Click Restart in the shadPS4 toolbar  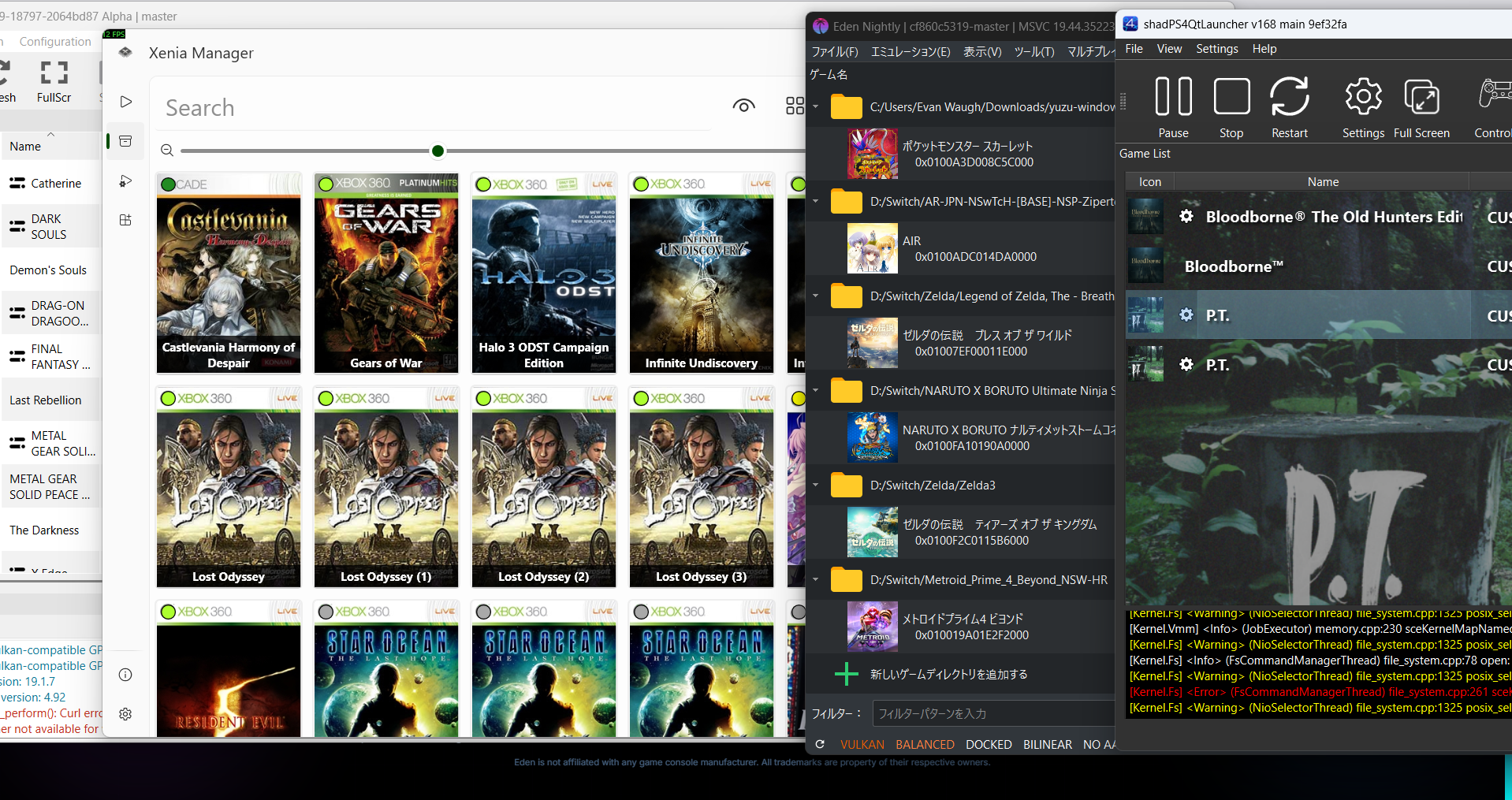click(1290, 107)
